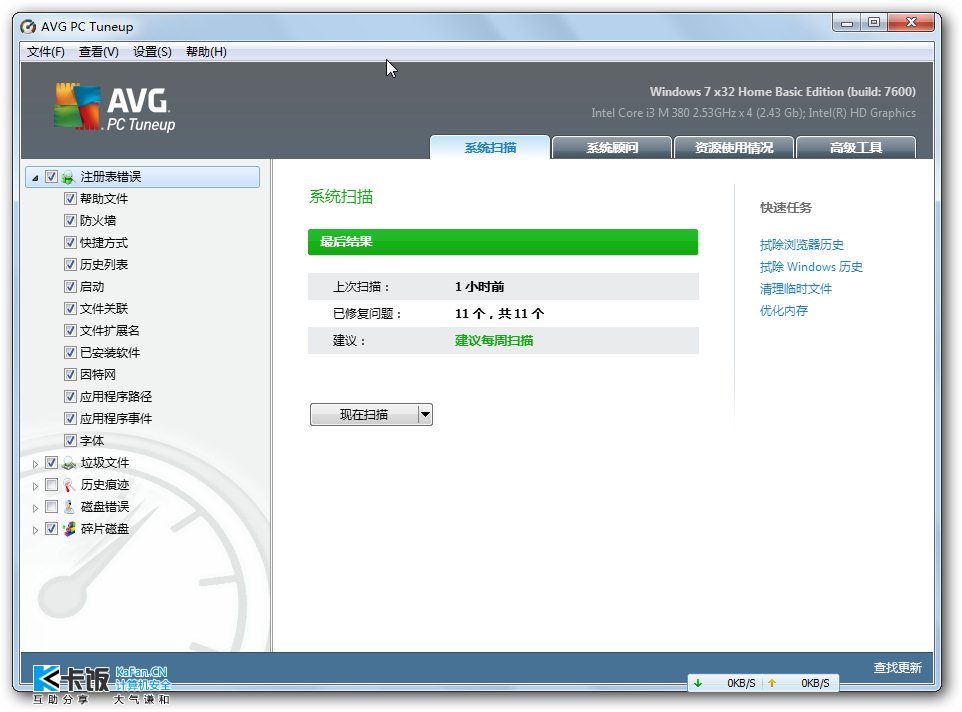
Task: Toggle the 历史列表 checkbox
Action: (x=70, y=264)
